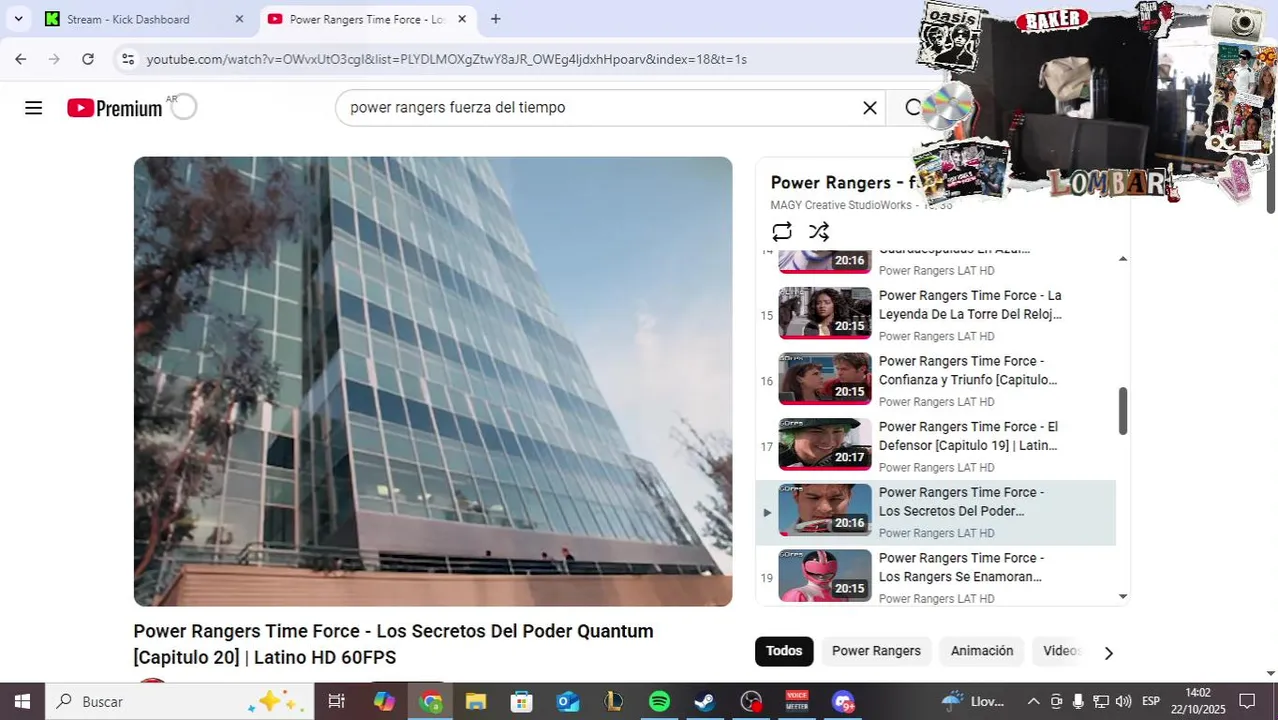
Task: Close the Power Rangers Time Force tab
Action: tap(462, 19)
